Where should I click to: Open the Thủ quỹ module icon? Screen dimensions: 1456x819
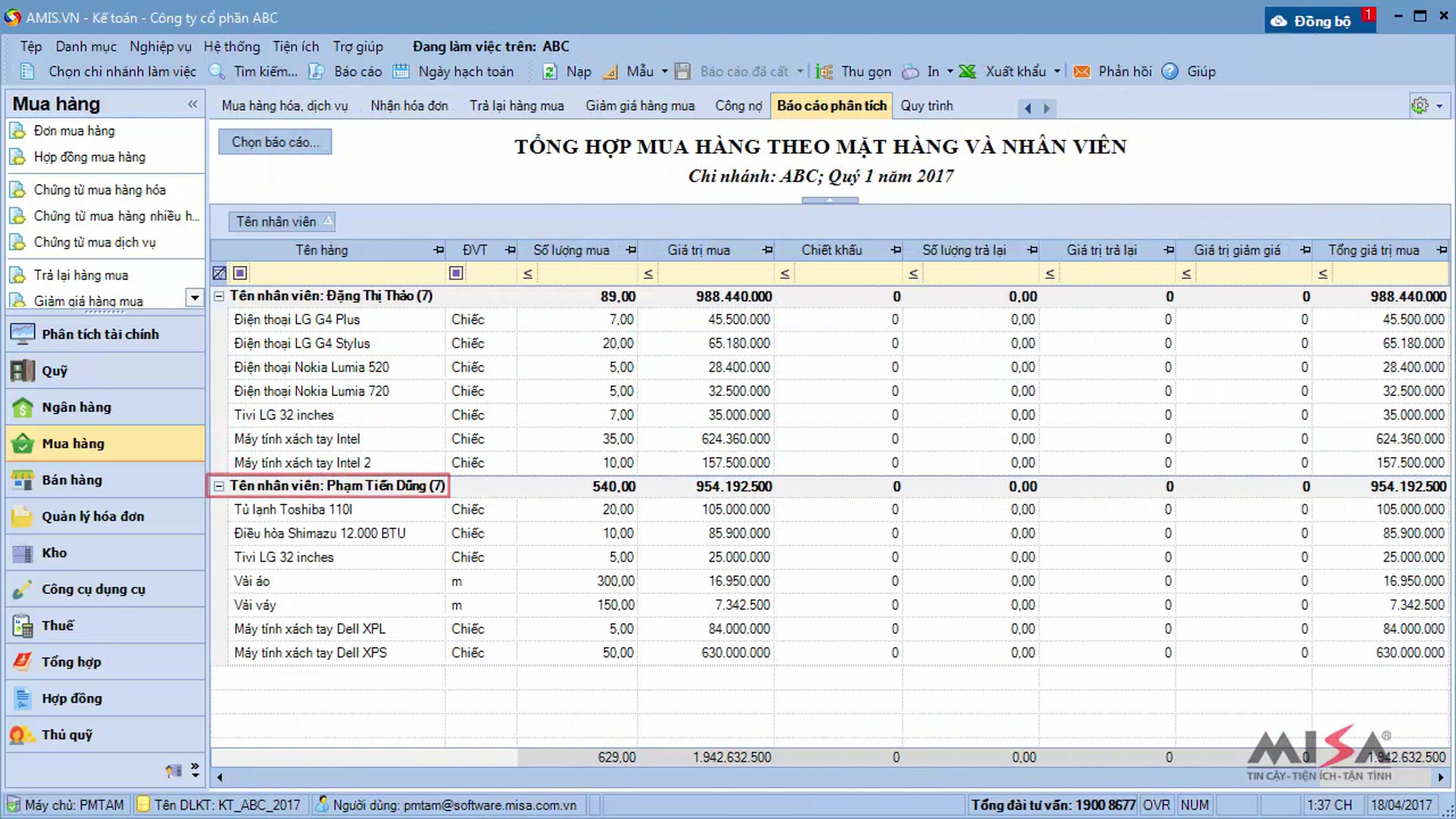tap(22, 735)
